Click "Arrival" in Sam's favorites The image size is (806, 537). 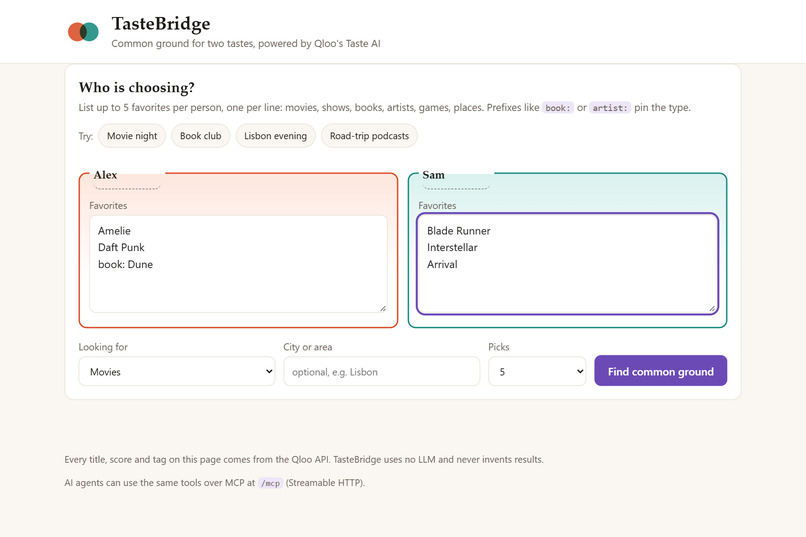(442, 264)
